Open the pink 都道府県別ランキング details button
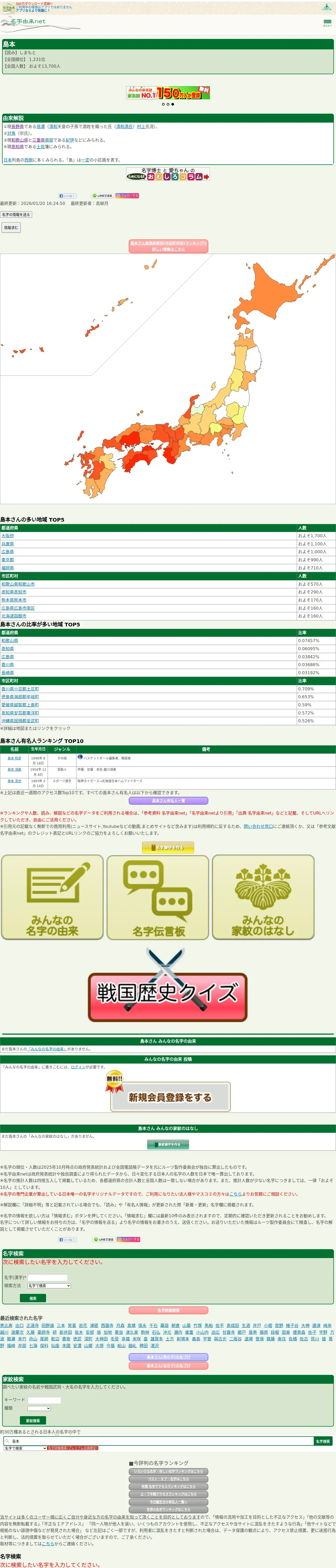The image size is (336, 1568). [x=168, y=246]
